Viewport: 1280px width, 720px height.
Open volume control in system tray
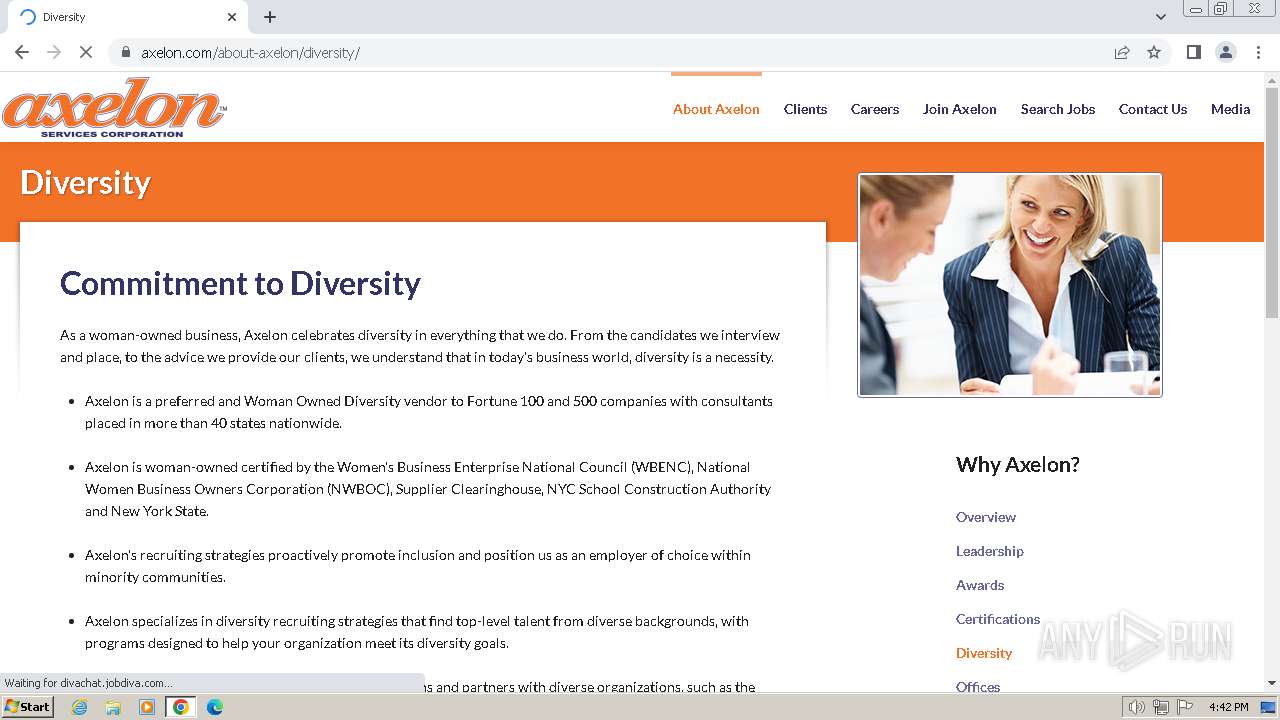click(x=1136, y=707)
